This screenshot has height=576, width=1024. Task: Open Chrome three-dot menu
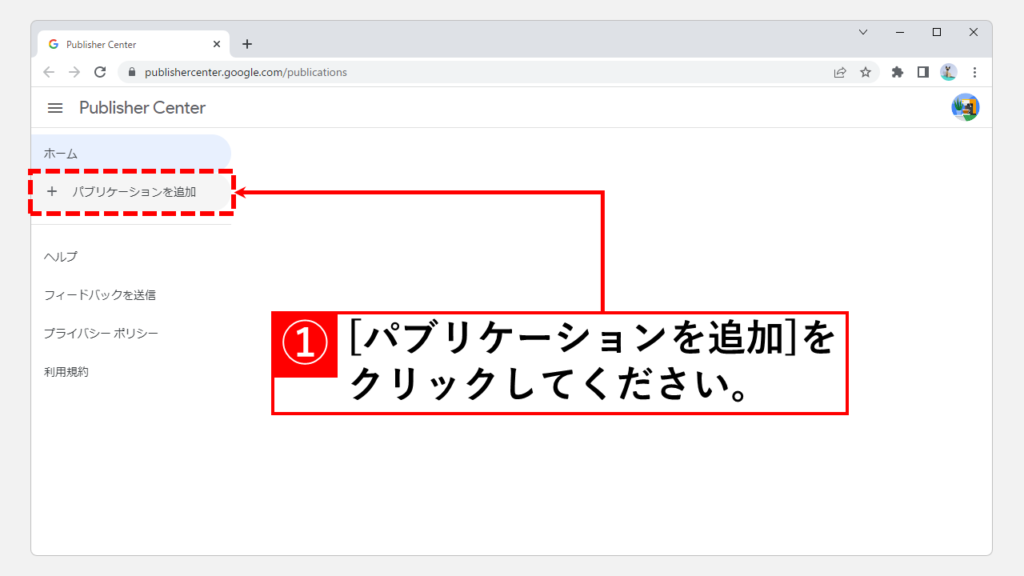974,72
